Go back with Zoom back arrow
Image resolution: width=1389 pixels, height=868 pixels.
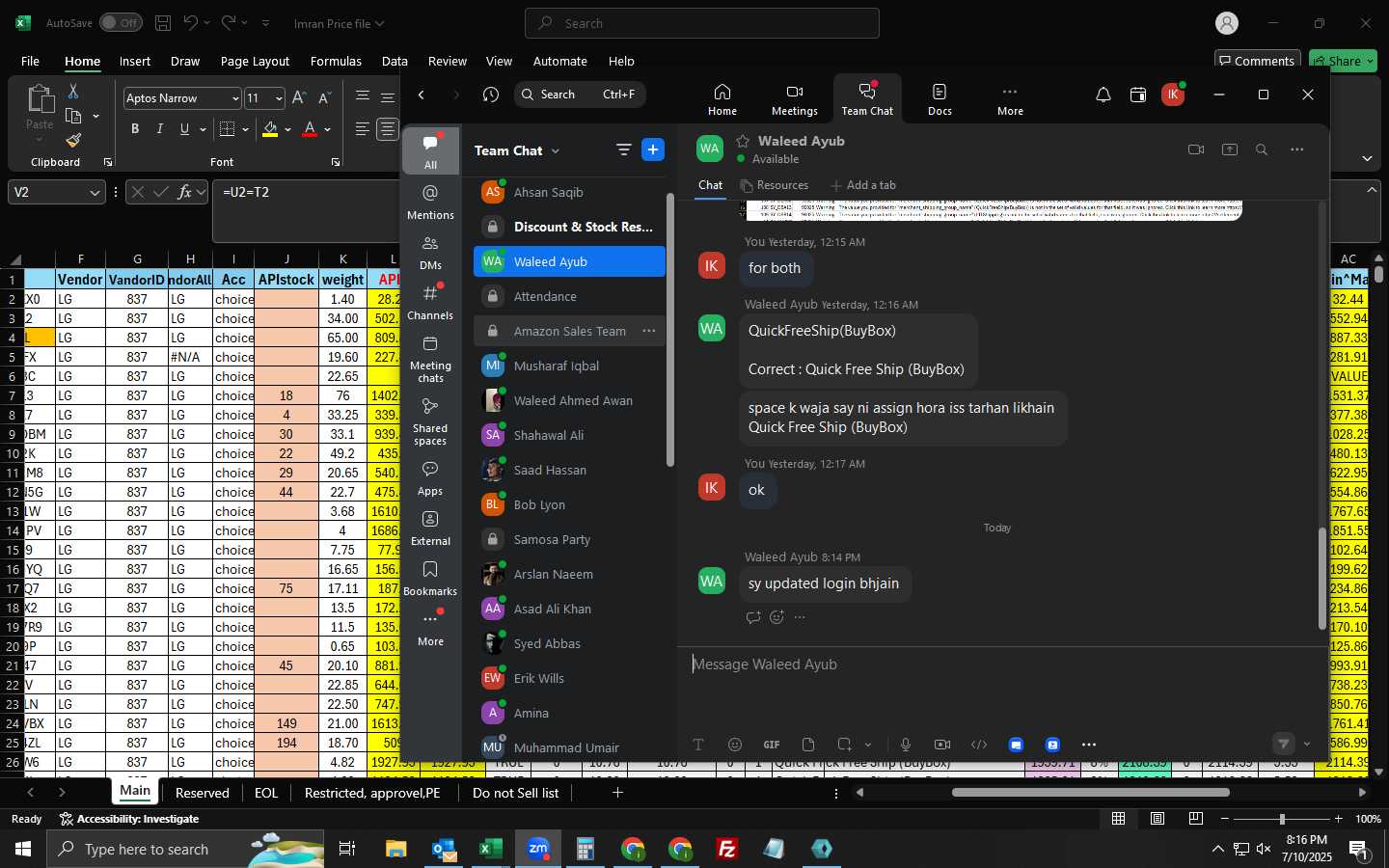tap(422, 95)
